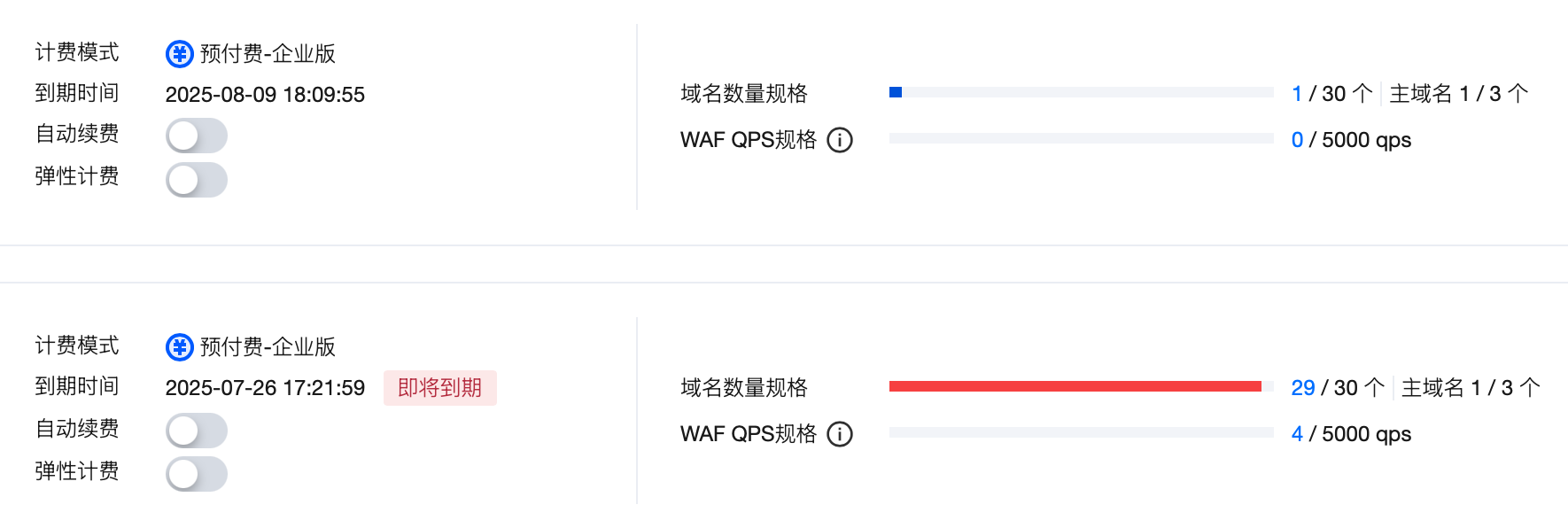
Task: Click 预付费-企业版 above the 2025-07-26 expiry
Action: [268, 347]
